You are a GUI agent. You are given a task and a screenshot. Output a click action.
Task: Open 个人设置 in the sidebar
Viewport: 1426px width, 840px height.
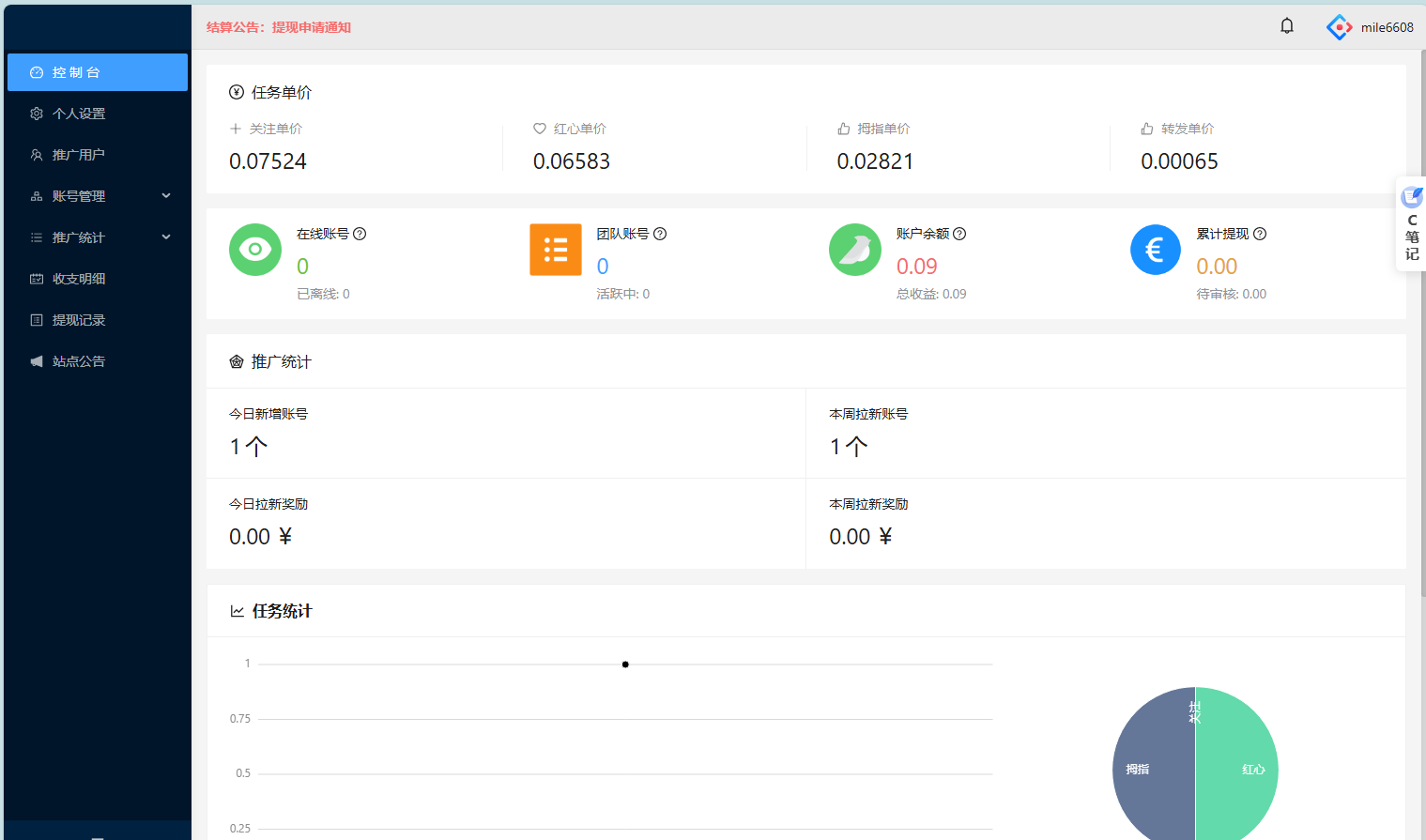click(79, 114)
